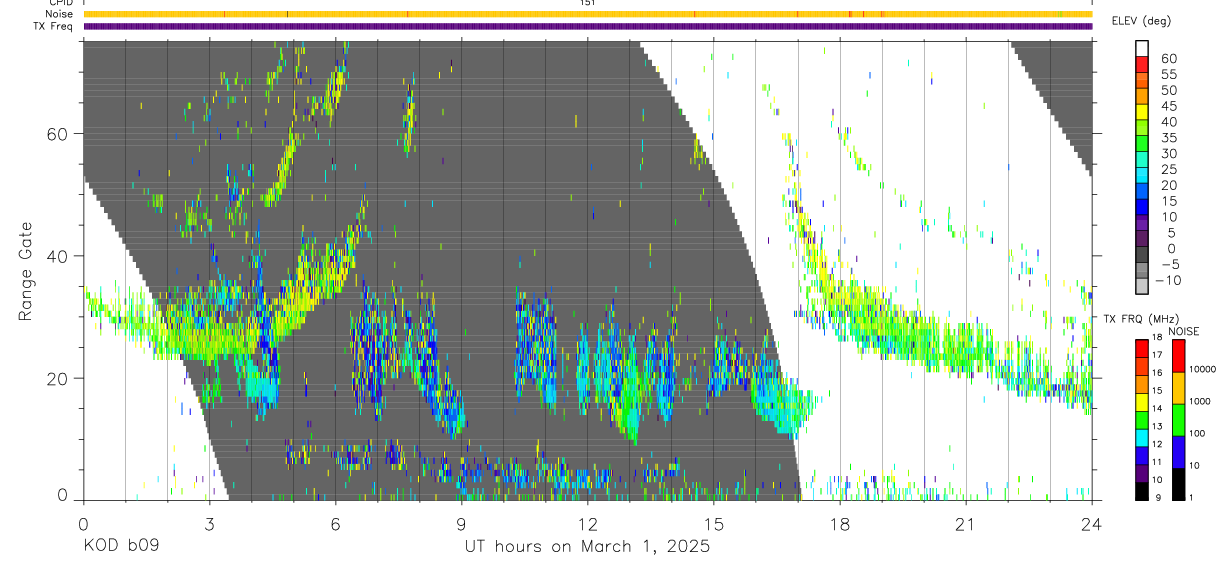Pick the cyan ELEV colorbar segment below 25
The image size is (1228, 567).
(1142, 176)
